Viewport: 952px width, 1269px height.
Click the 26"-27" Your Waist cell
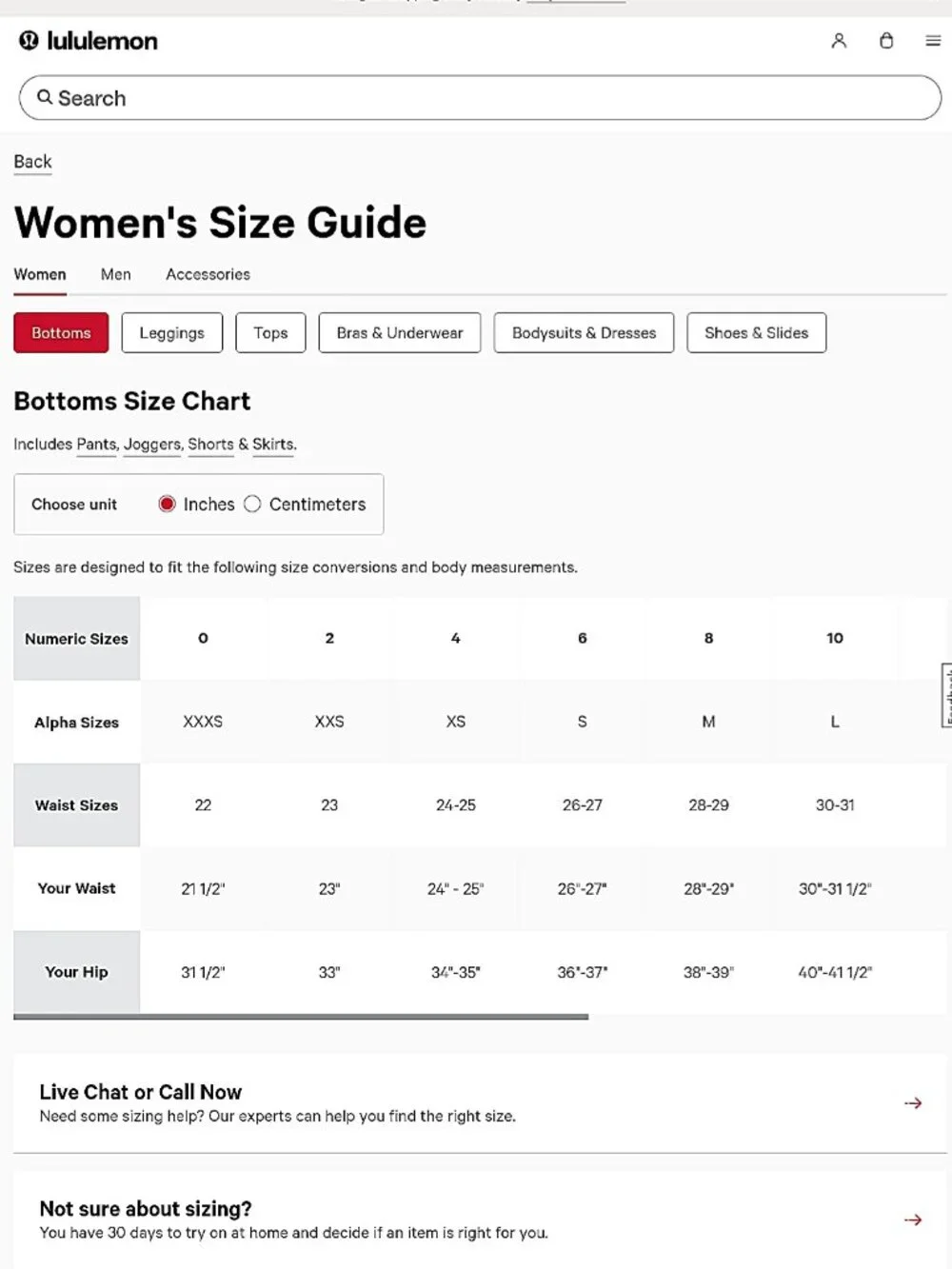pyautogui.click(x=583, y=889)
